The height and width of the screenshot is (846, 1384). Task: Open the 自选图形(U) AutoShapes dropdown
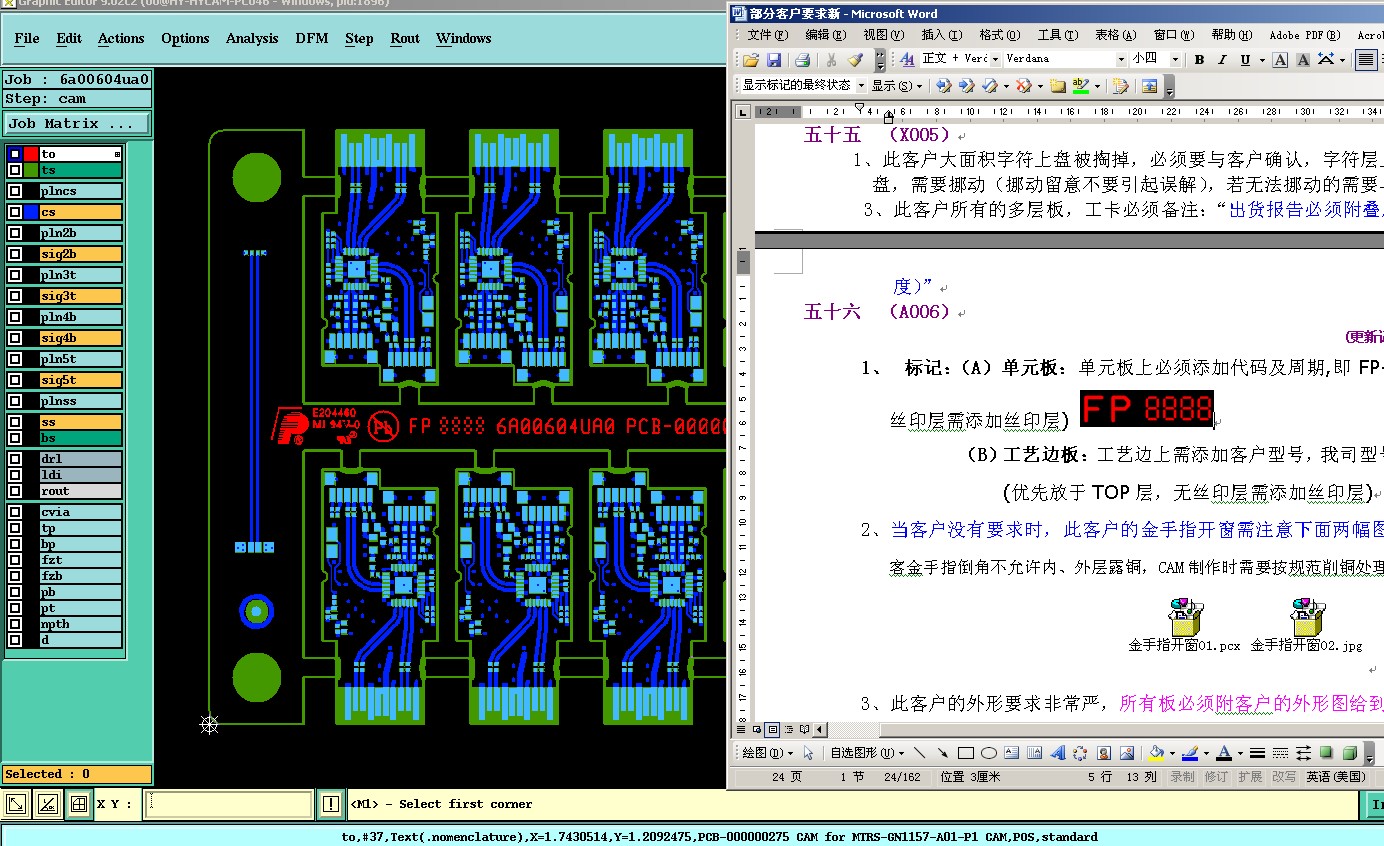click(866, 753)
